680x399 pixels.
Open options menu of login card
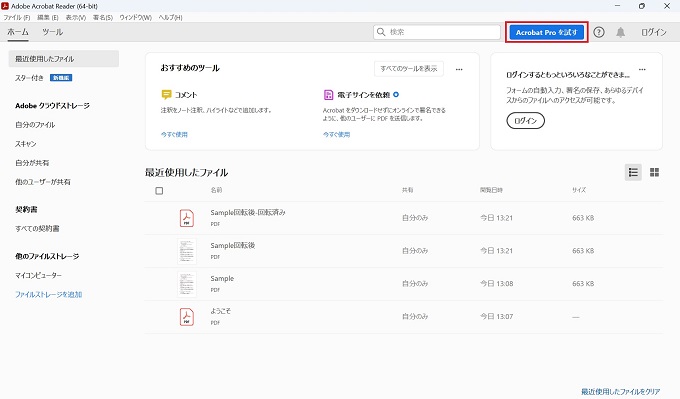click(x=642, y=69)
